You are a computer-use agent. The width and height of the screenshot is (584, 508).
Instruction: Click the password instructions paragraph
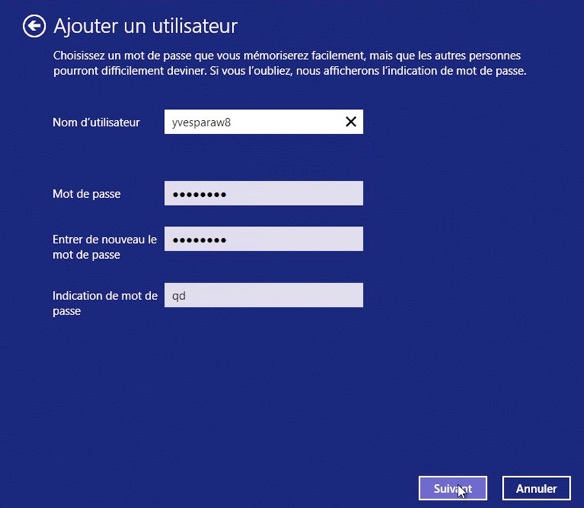(289, 63)
